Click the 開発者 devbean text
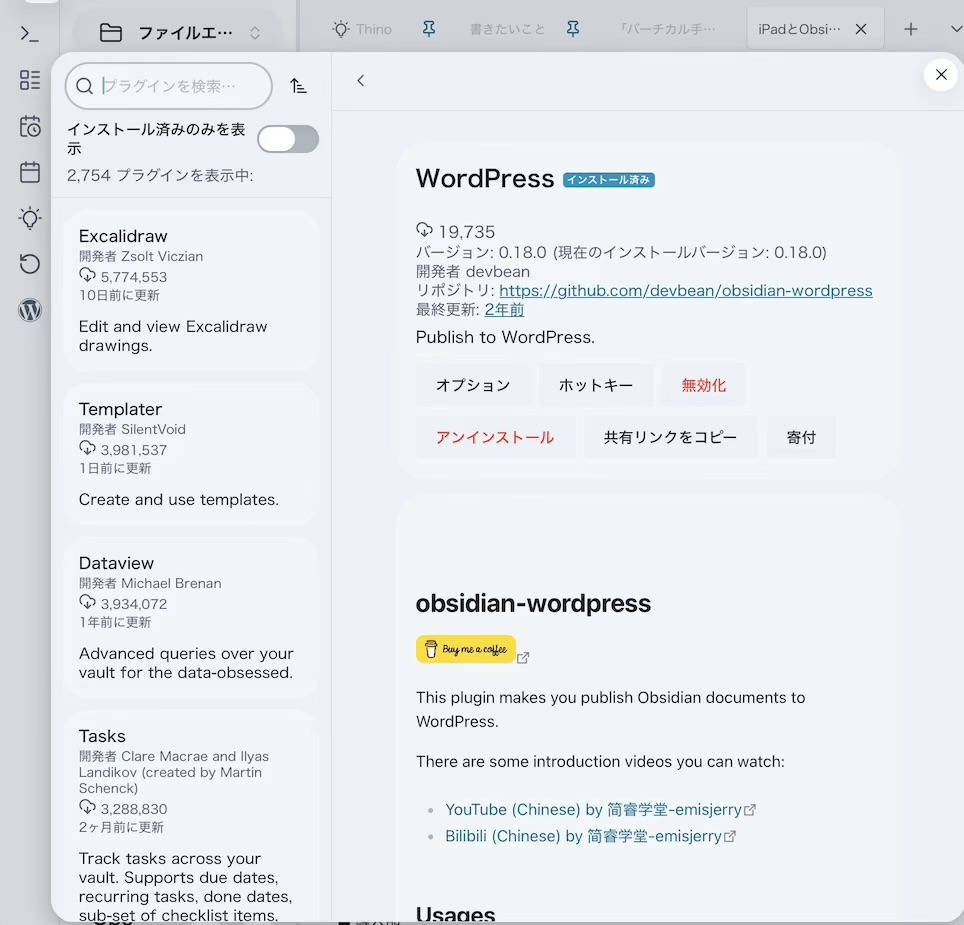This screenshot has height=925, width=964. 473,271
